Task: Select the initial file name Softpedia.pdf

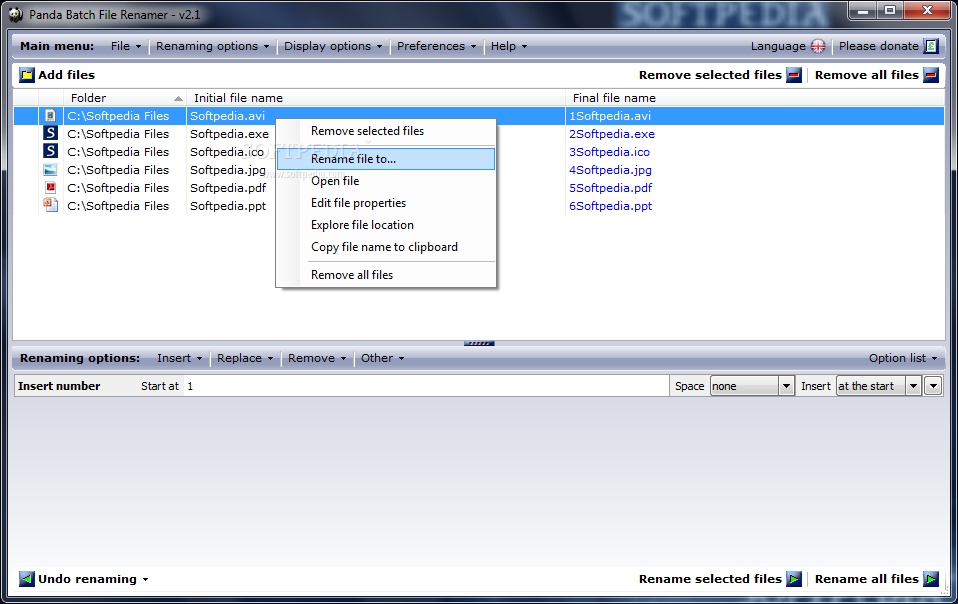Action: tap(228, 188)
